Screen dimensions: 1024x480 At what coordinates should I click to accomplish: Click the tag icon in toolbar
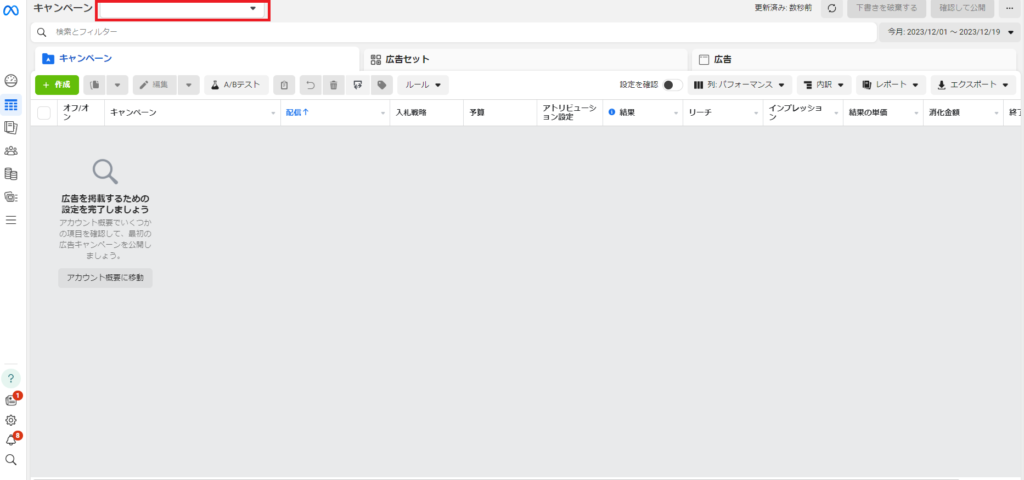pyautogui.click(x=380, y=85)
